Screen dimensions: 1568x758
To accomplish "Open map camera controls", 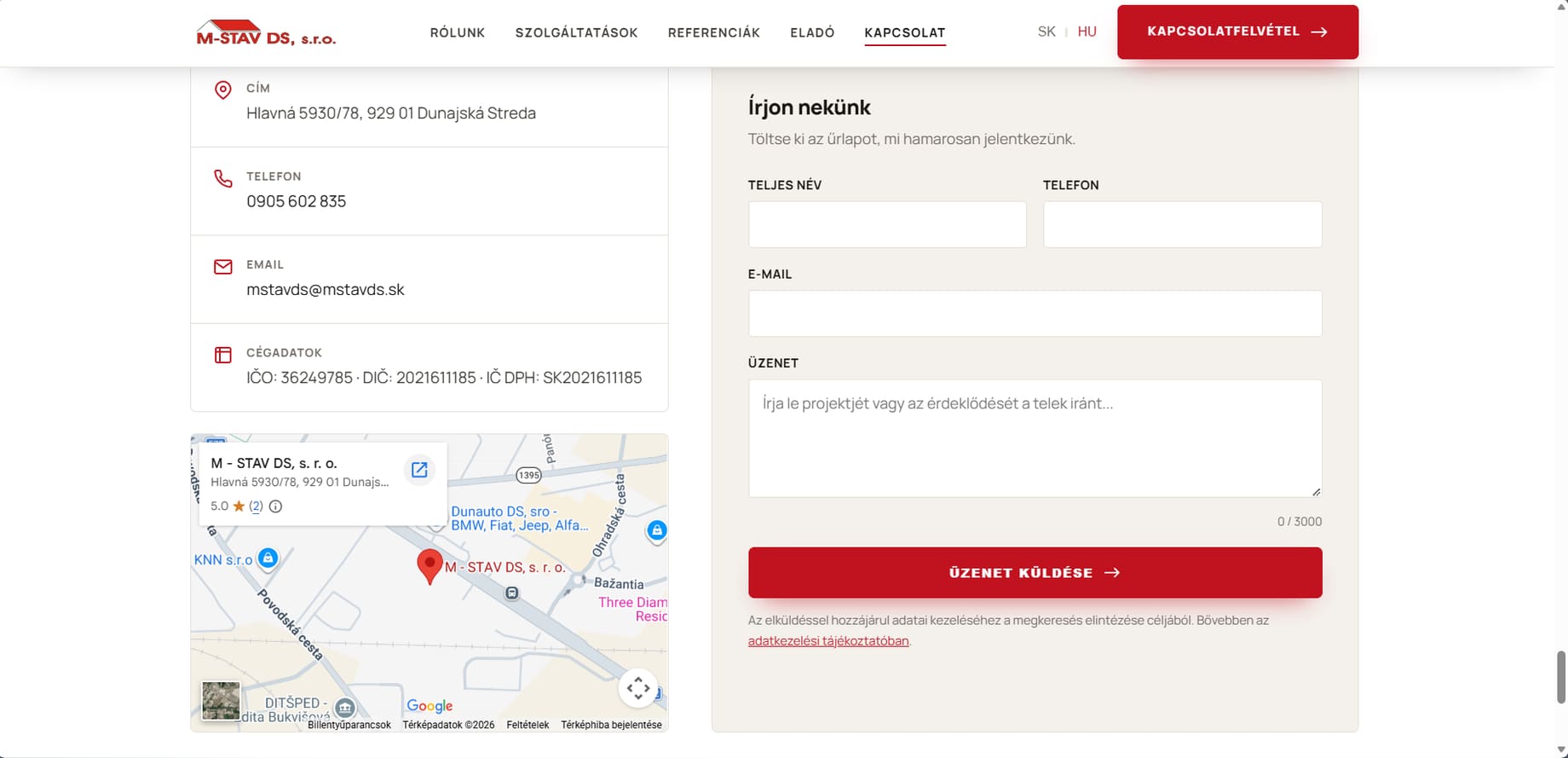I will (x=638, y=688).
